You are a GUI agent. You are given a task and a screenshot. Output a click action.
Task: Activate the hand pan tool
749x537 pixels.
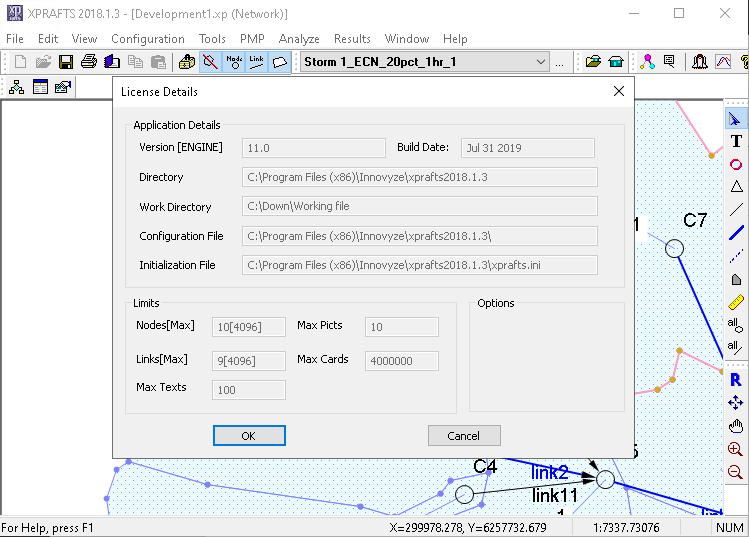pos(736,426)
